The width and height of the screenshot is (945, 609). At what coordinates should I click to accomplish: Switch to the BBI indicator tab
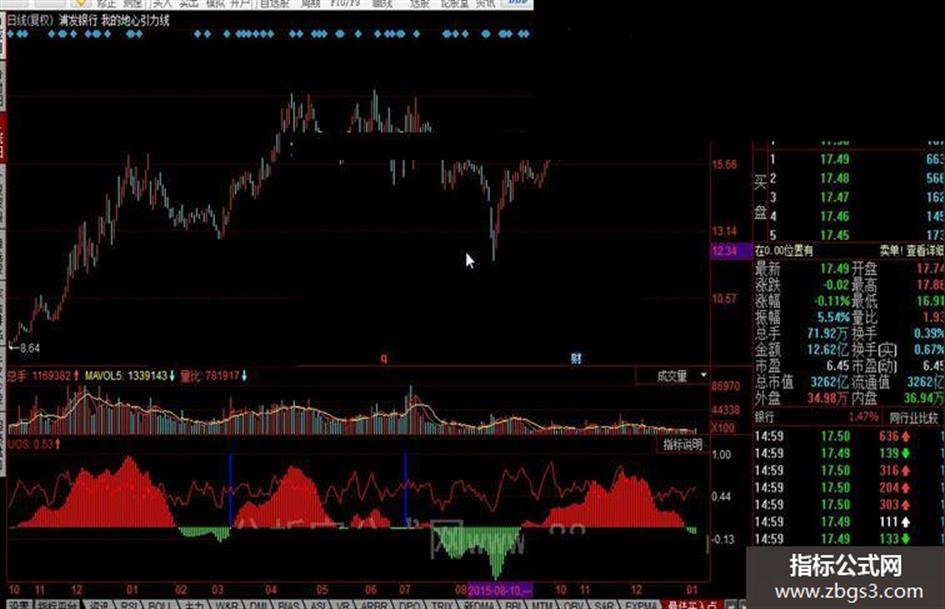tap(513, 604)
